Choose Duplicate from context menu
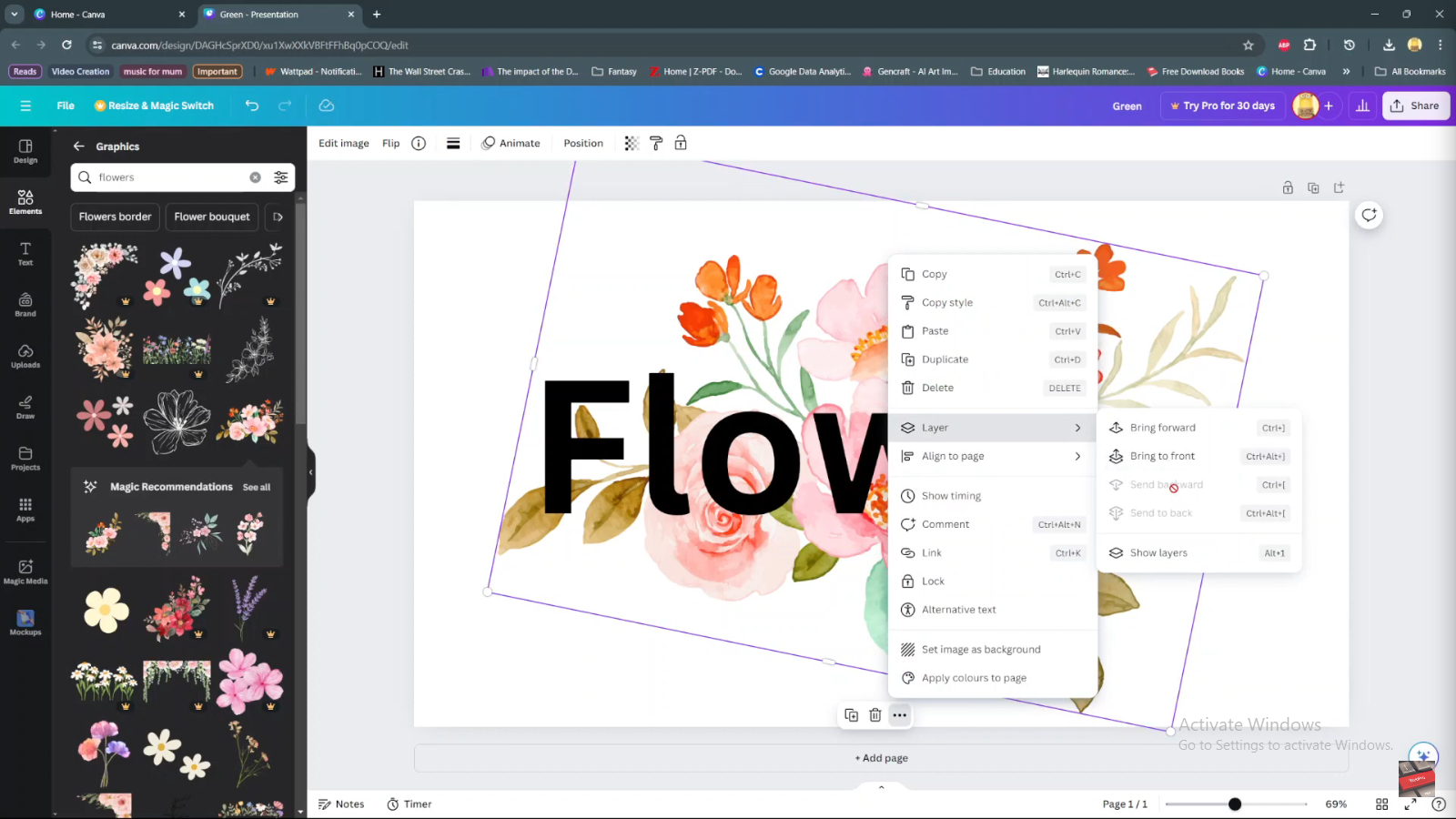The width and height of the screenshot is (1456, 819). tap(993, 359)
